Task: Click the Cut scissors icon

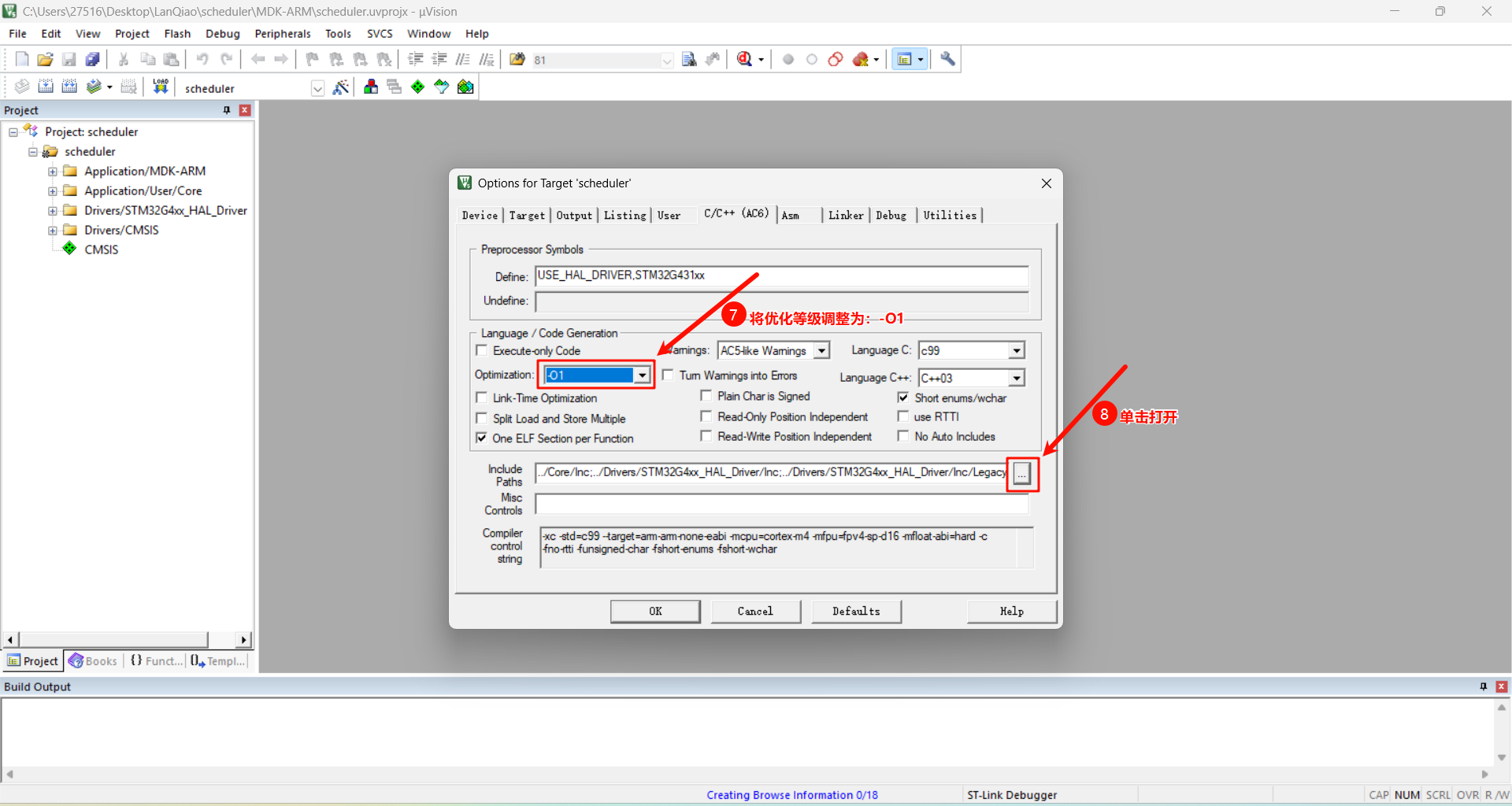Action: pos(124,59)
